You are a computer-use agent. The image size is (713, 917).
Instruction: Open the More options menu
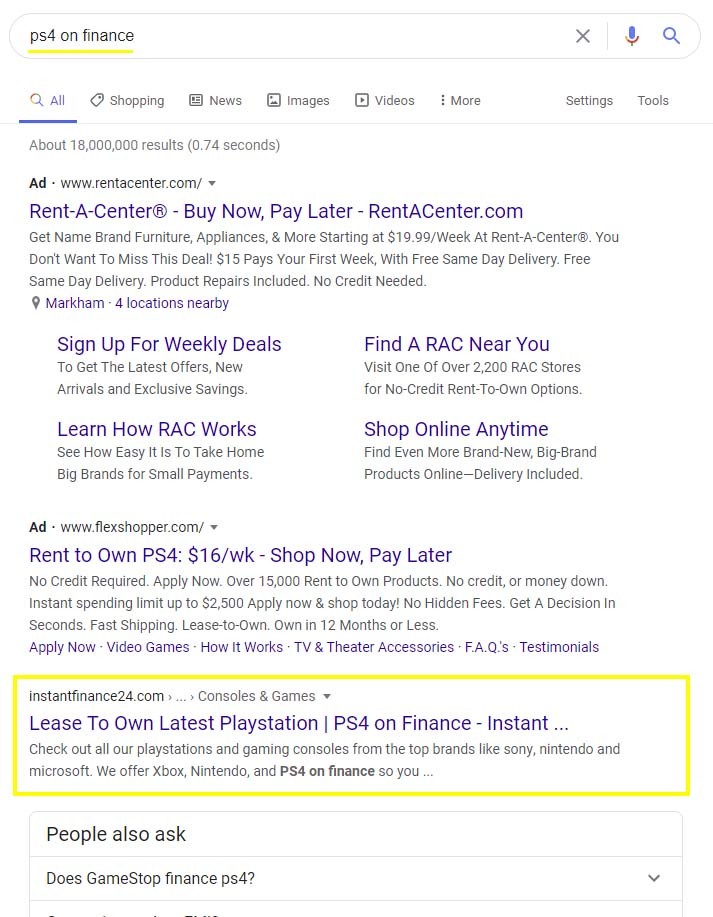[460, 100]
